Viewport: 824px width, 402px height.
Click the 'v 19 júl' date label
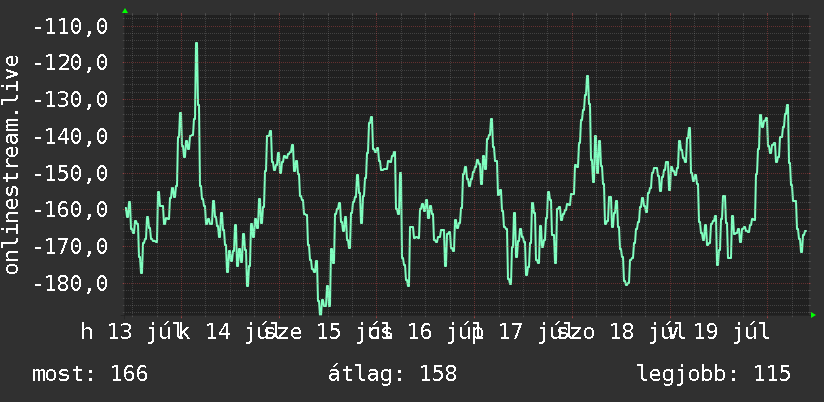(x=718, y=332)
